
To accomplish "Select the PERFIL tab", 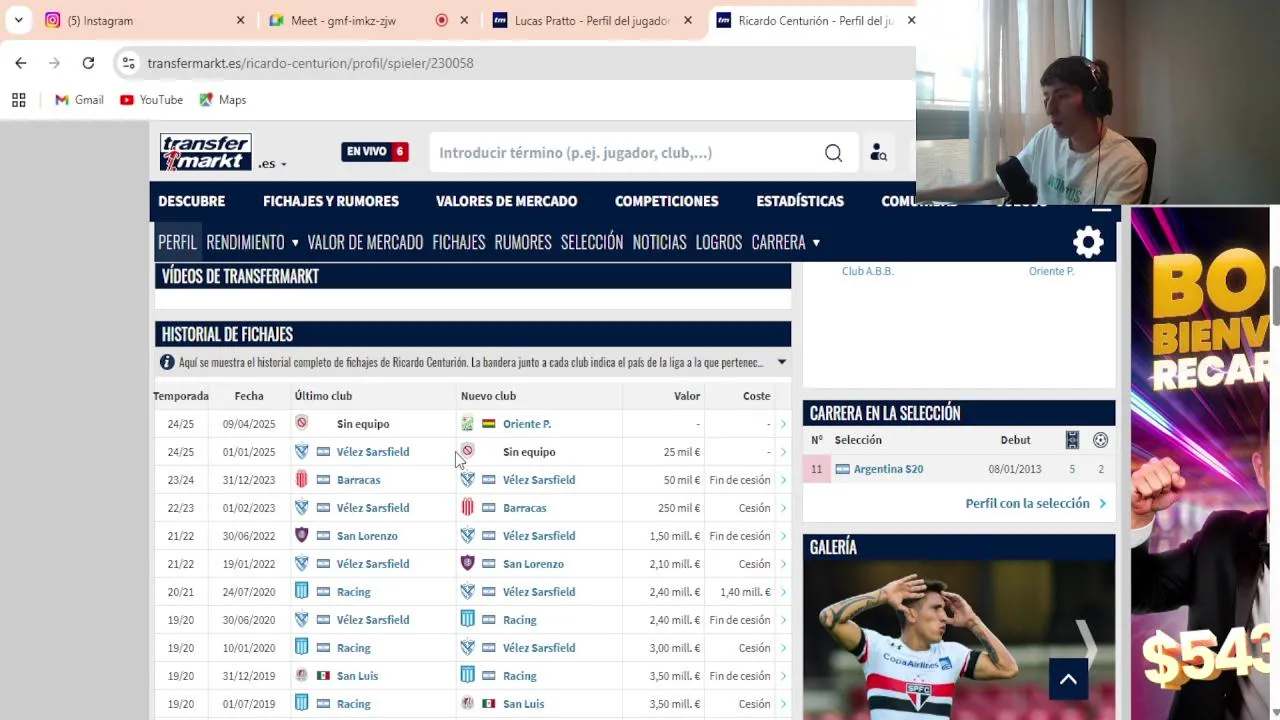I will coord(177,242).
